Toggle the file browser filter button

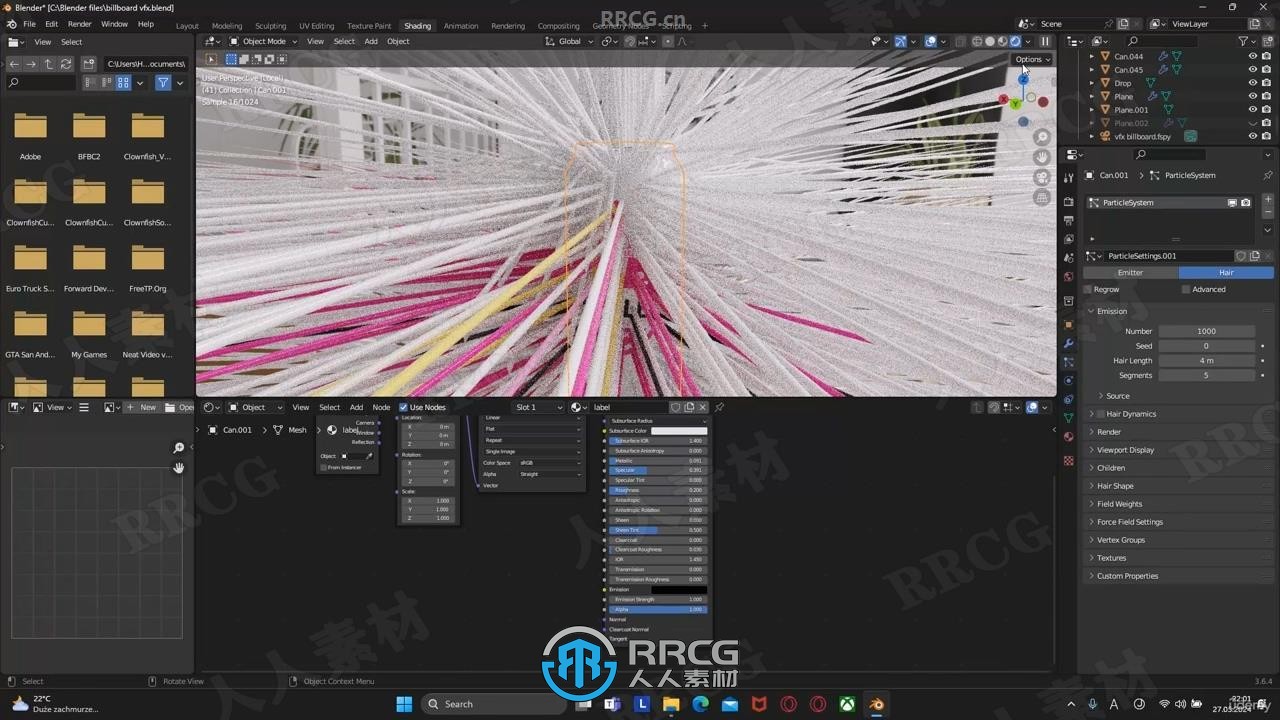click(x=163, y=83)
